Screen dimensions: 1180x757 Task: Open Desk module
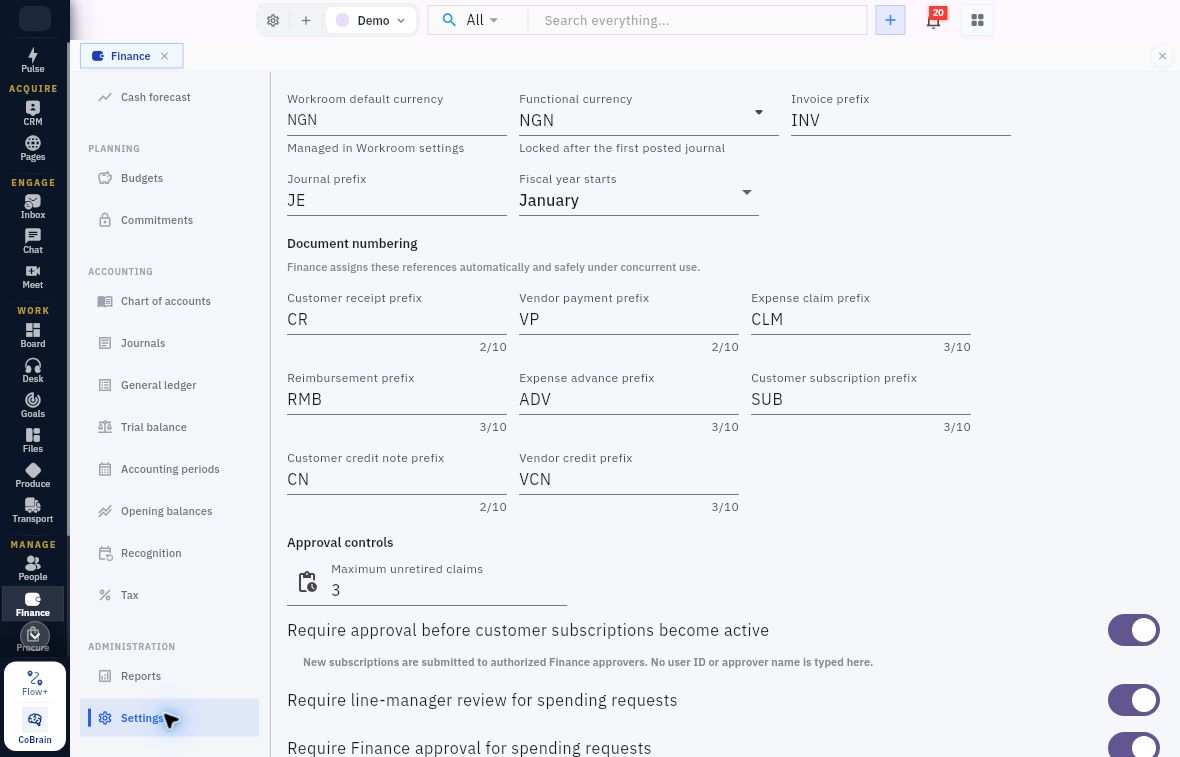coord(32,370)
